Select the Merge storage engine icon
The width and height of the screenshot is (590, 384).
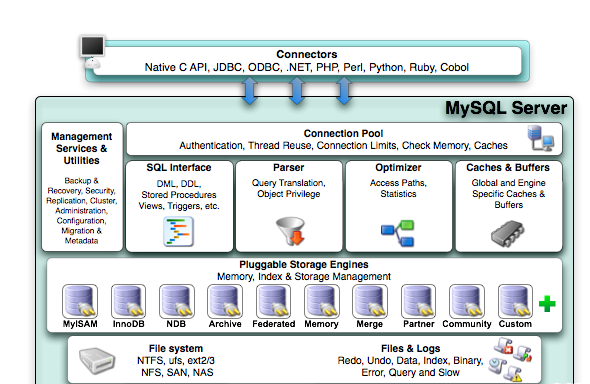pyautogui.click(x=370, y=301)
